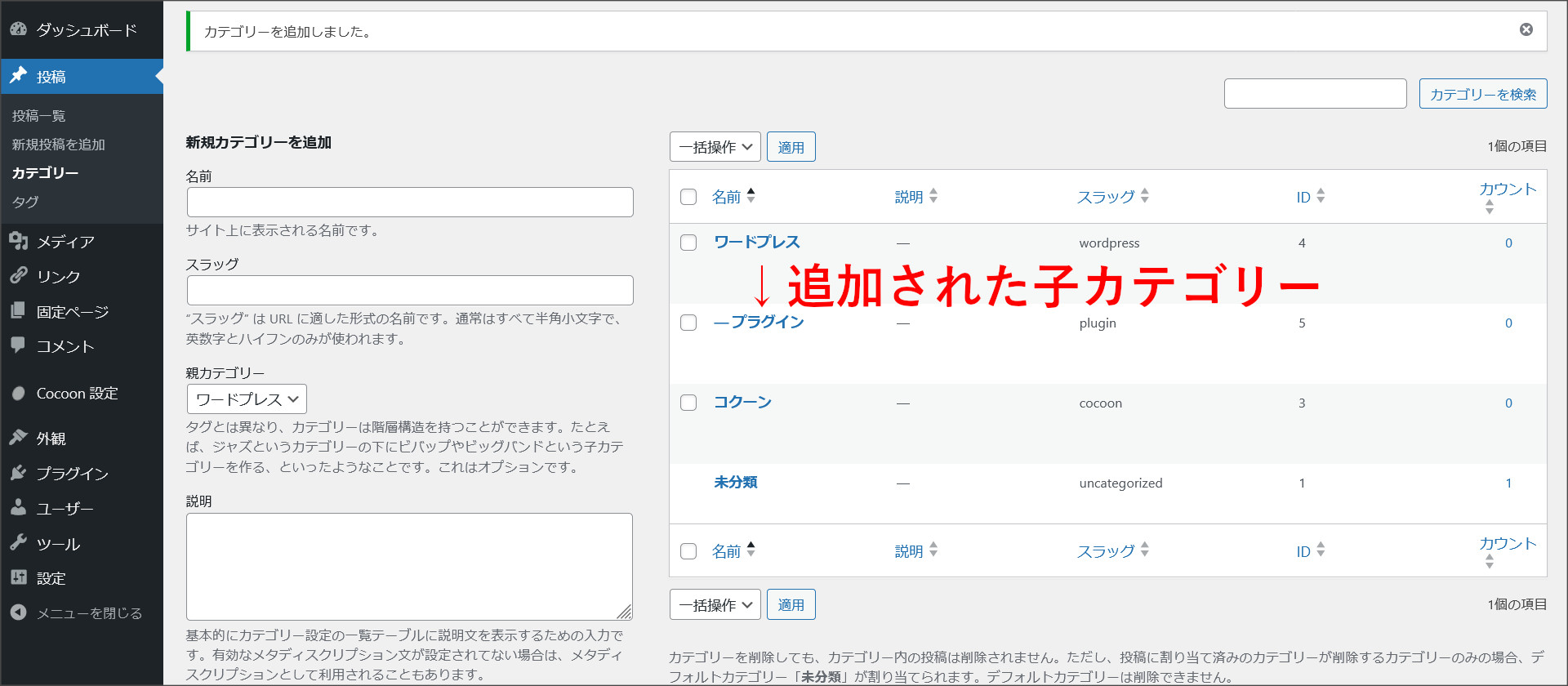Dismiss the カテゴリーを追加しました notice
The width and height of the screenshot is (1568, 686).
[1526, 30]
